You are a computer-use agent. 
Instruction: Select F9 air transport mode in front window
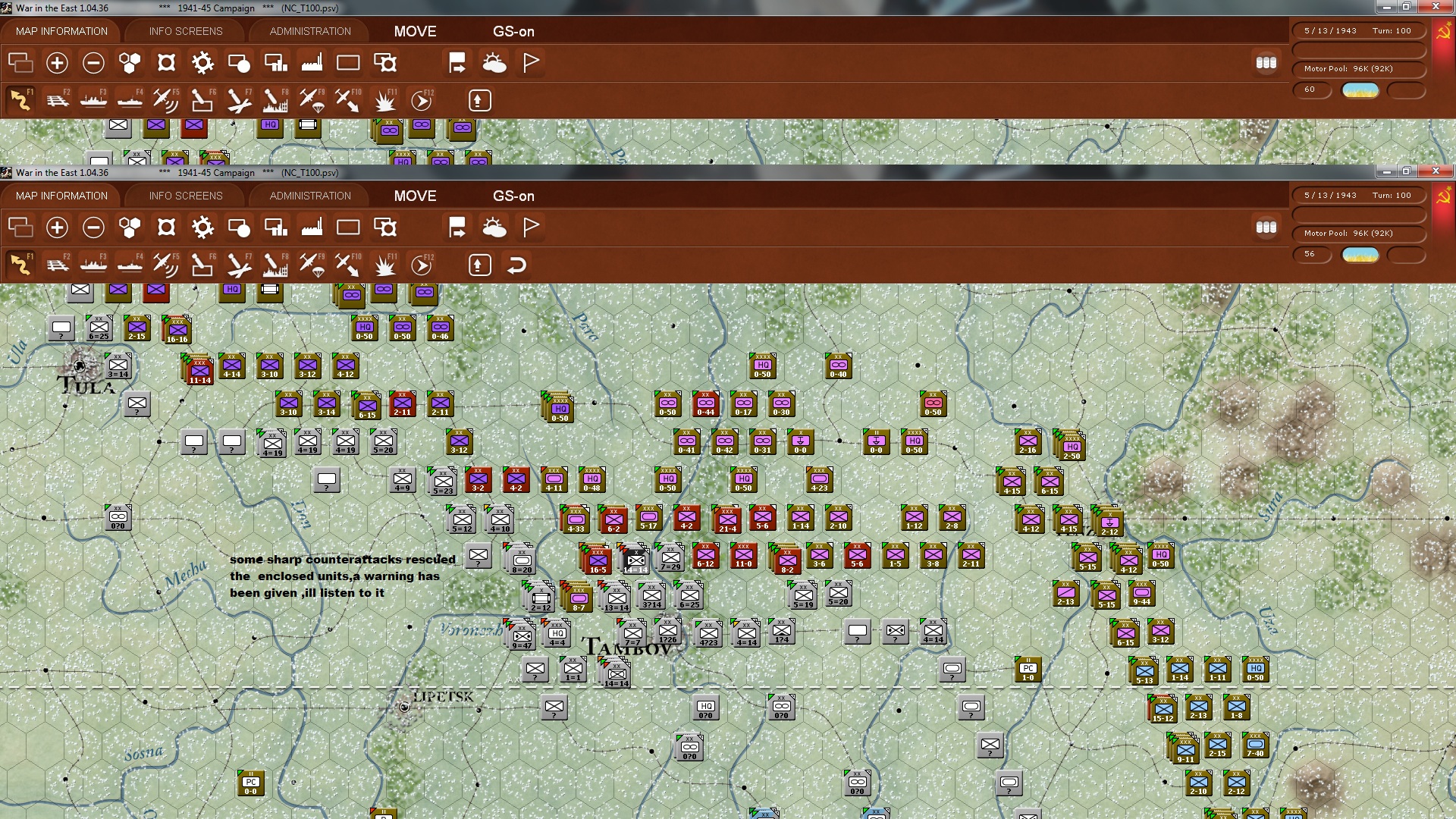point(312,265)
